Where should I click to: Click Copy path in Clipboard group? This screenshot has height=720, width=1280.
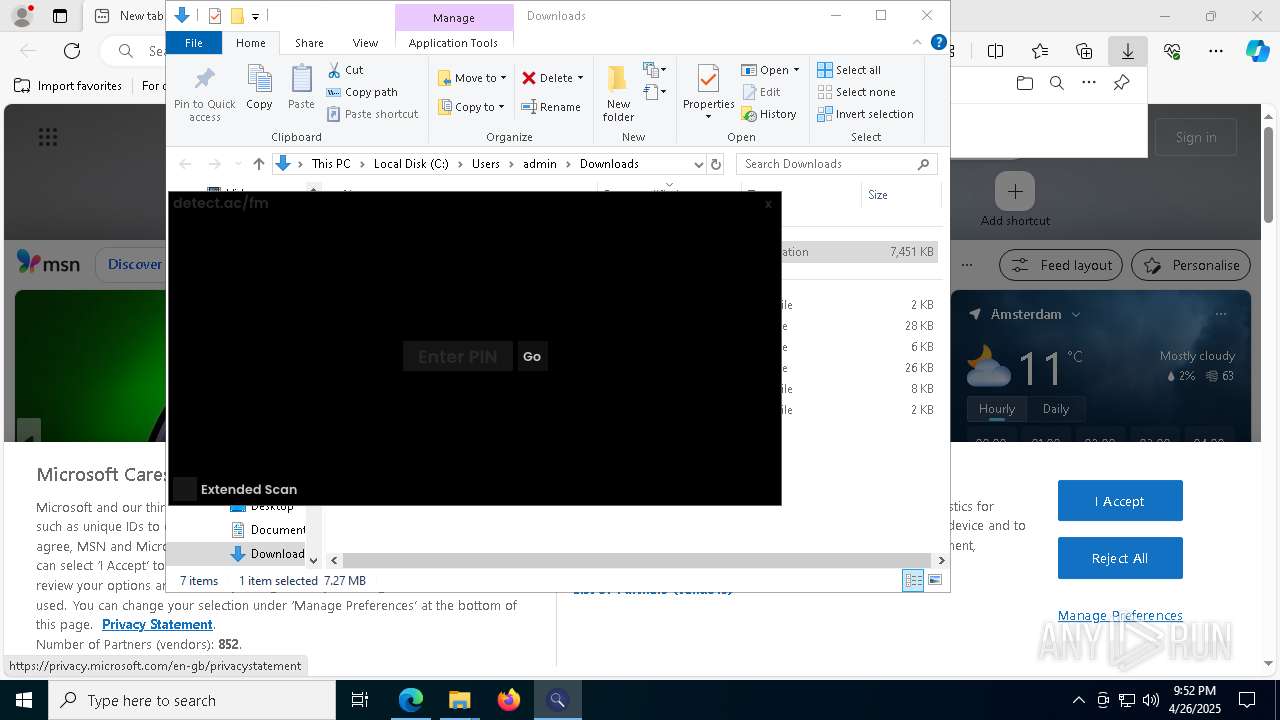362,92
